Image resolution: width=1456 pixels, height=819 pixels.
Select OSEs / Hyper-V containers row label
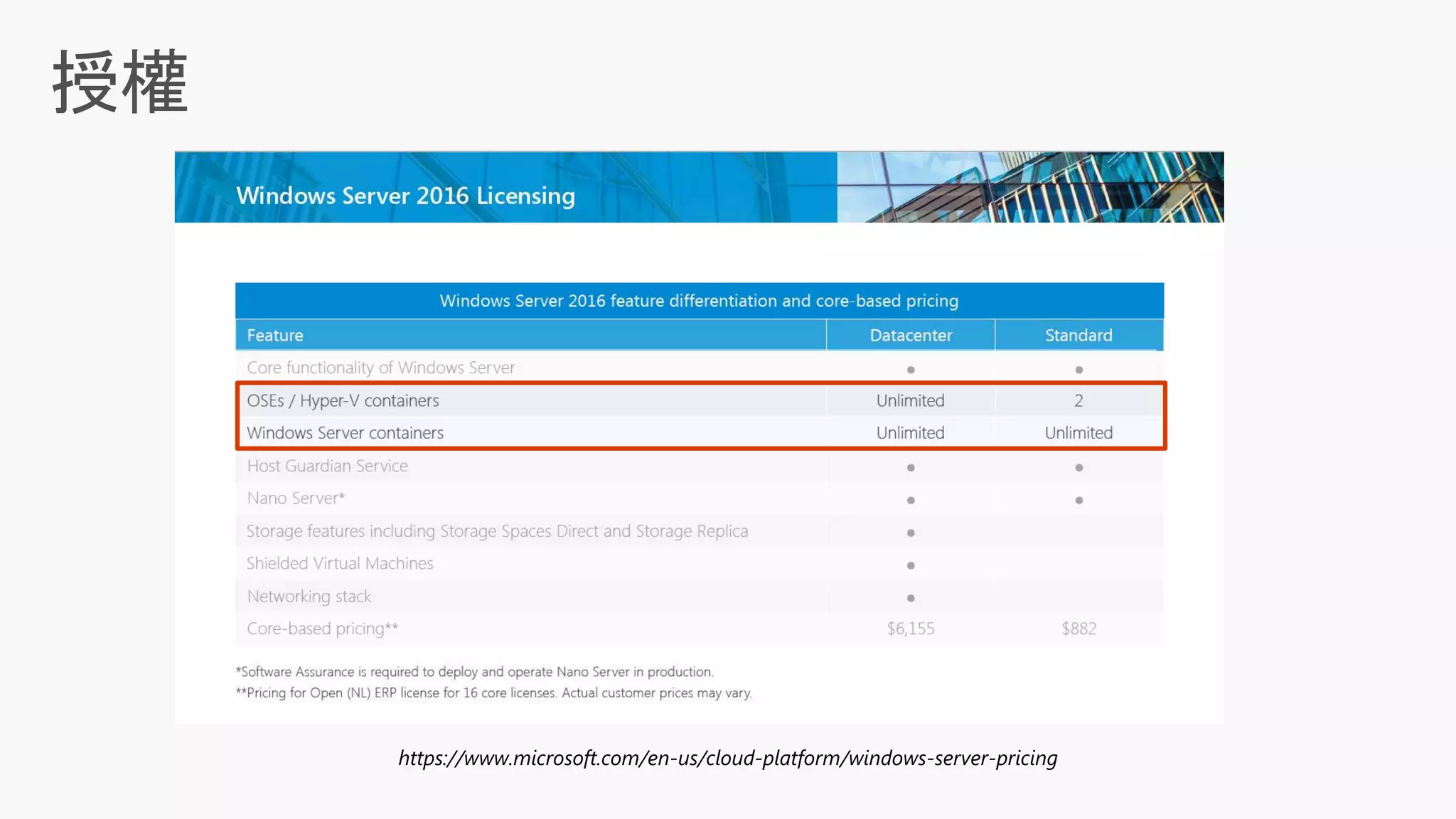click(343, 400)
